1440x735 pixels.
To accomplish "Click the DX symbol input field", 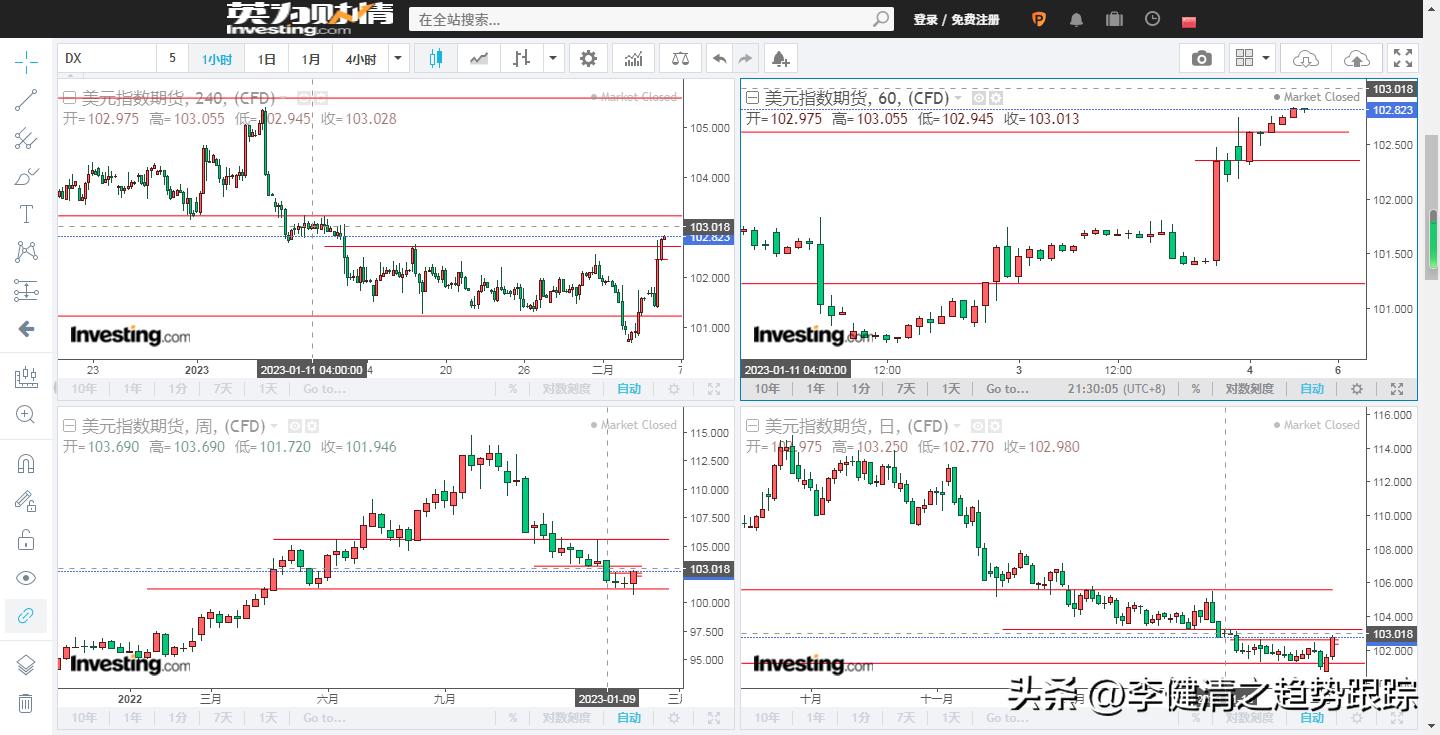I will click(107, 59).
